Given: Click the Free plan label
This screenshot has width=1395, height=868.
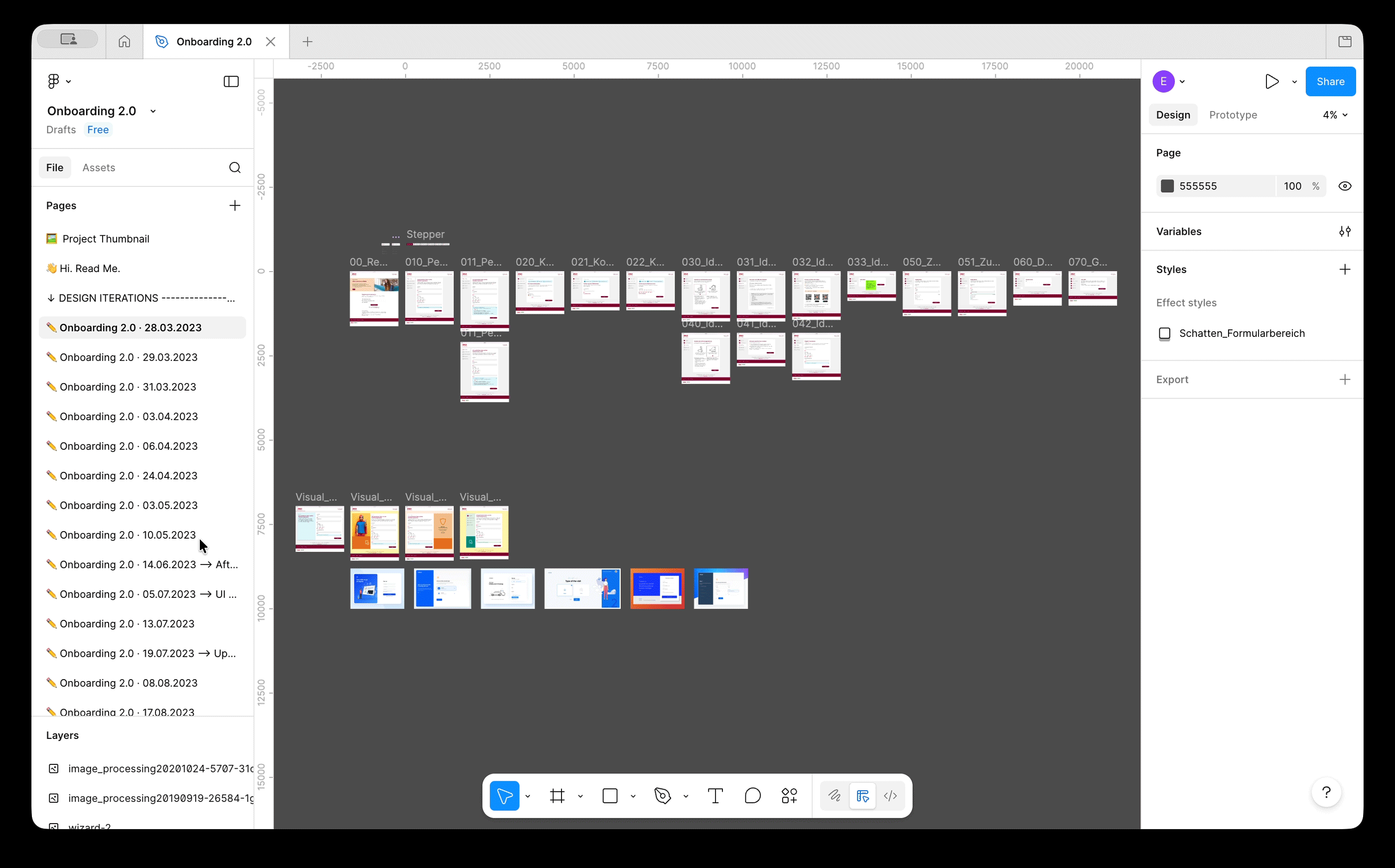Looking at the screenshot, I should pyautogui.click(x=98, y=129).
